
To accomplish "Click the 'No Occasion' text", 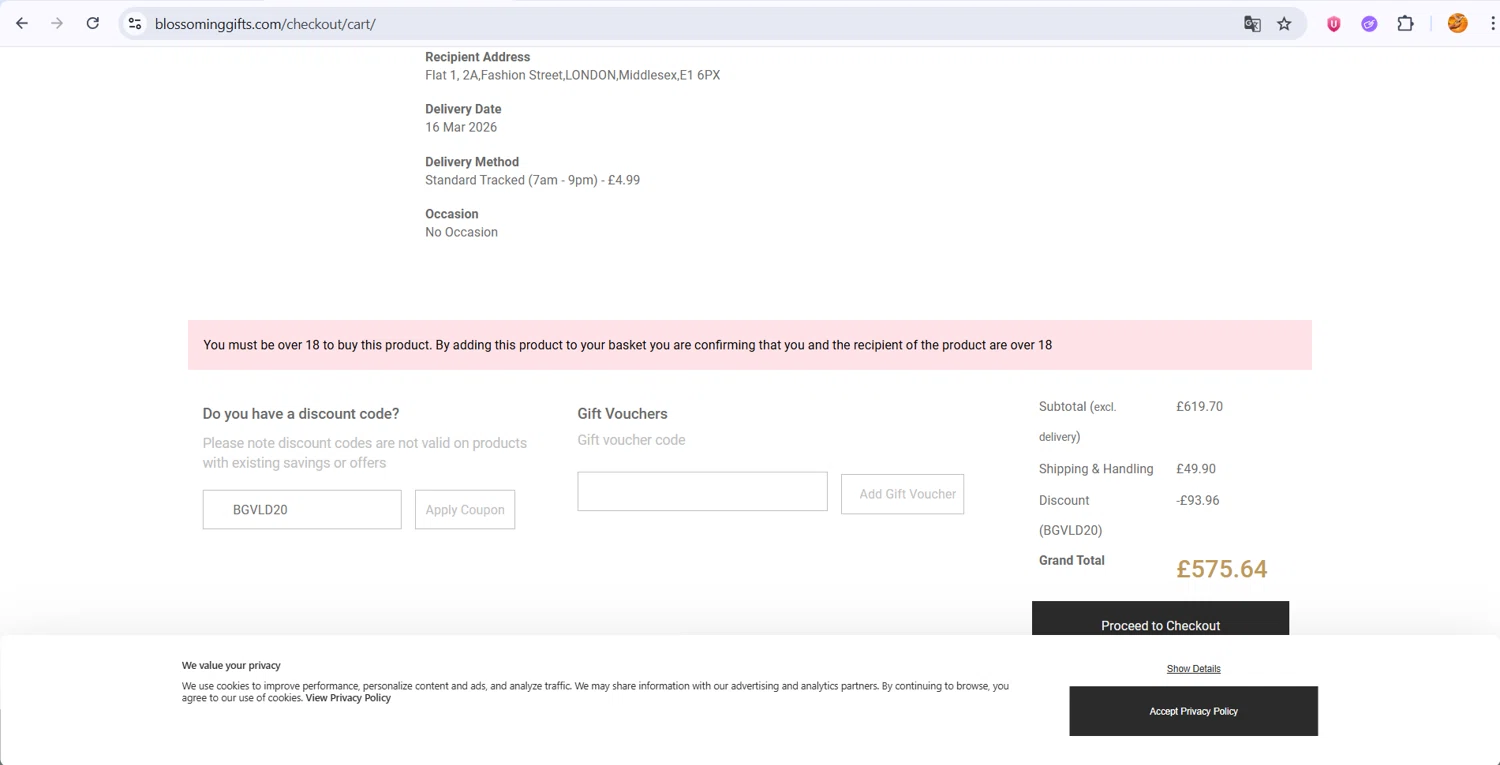I will 461,233.
